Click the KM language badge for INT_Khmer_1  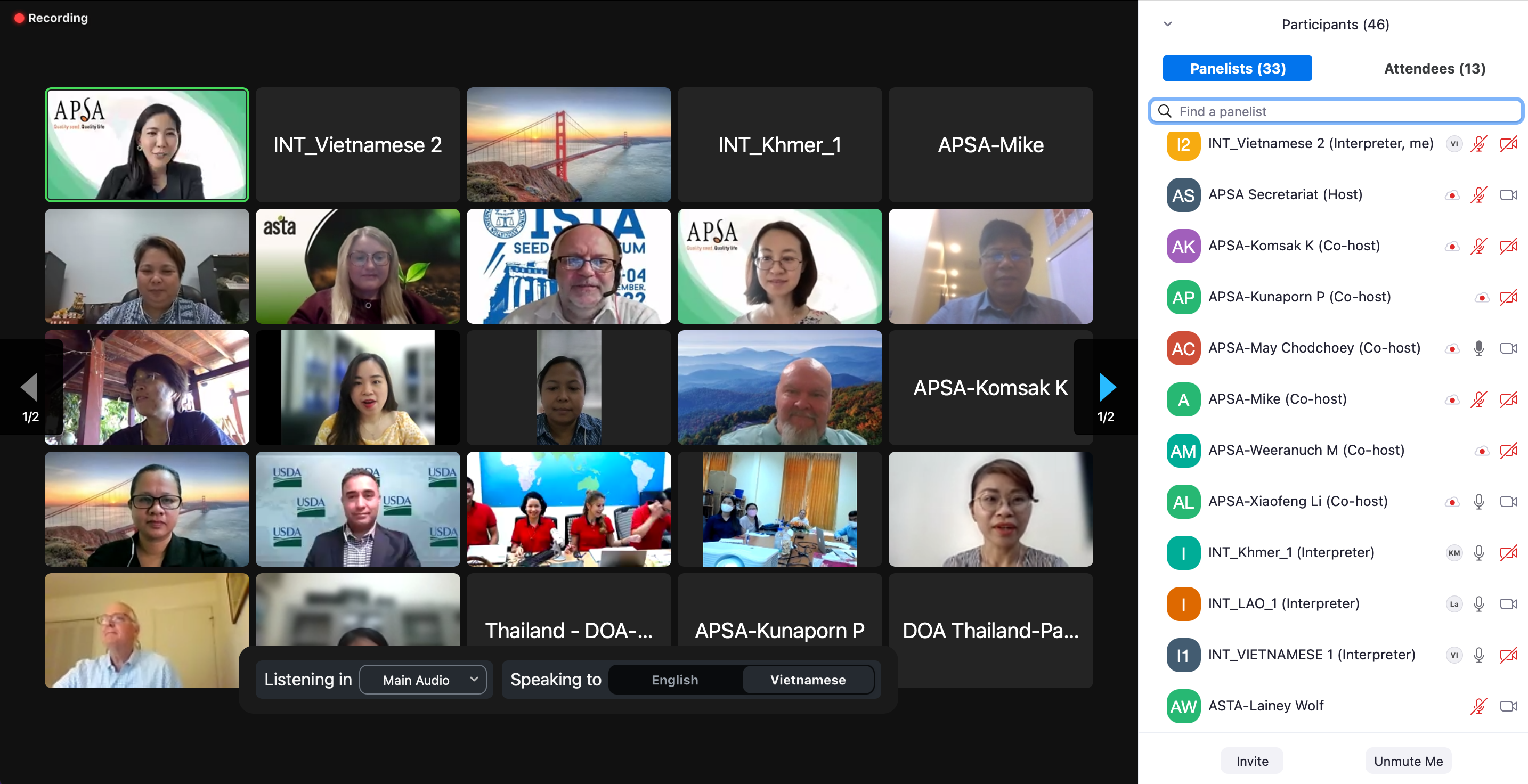(1453, 553)
